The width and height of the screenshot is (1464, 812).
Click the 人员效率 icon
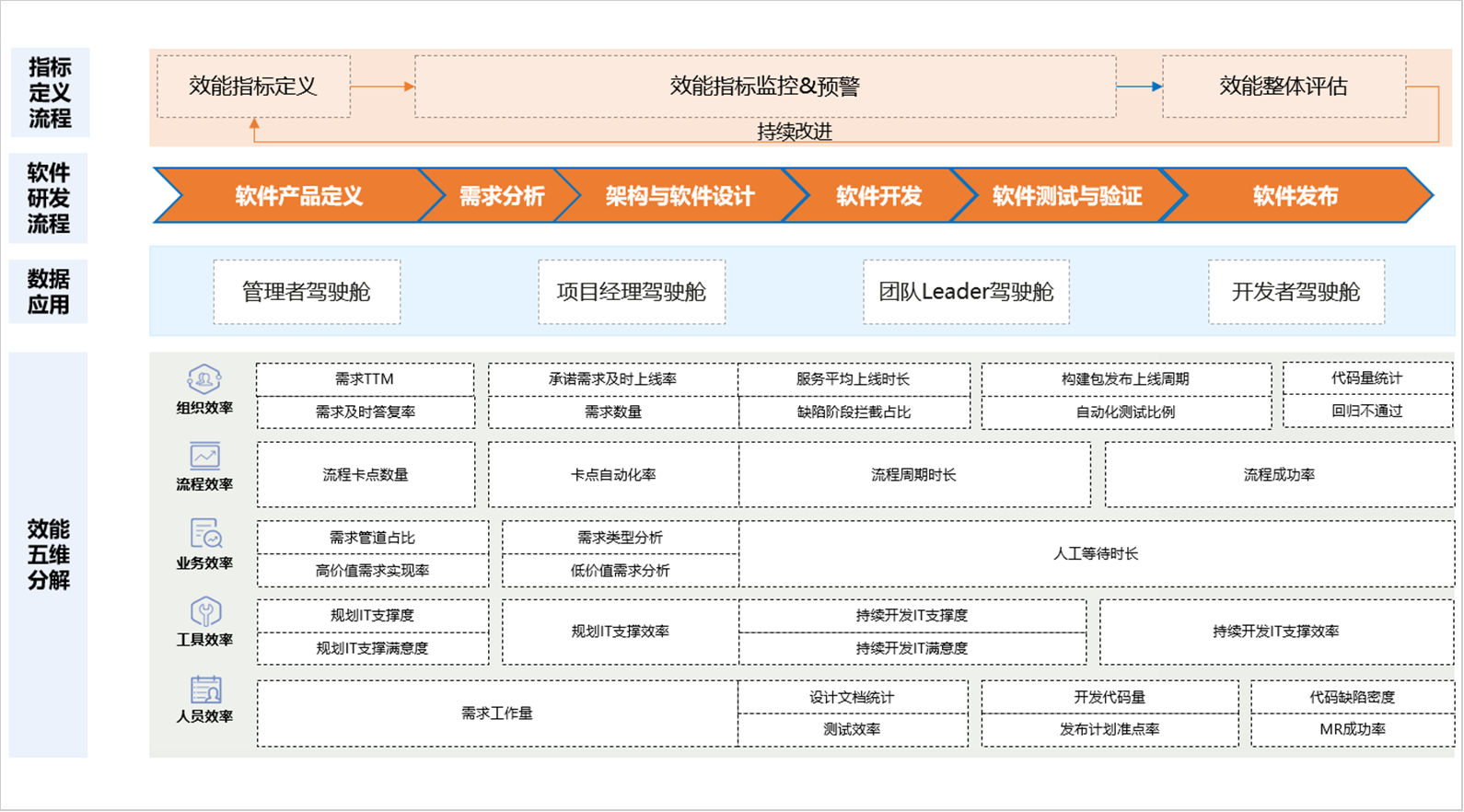pyautogui.click(x=205, y=690)
